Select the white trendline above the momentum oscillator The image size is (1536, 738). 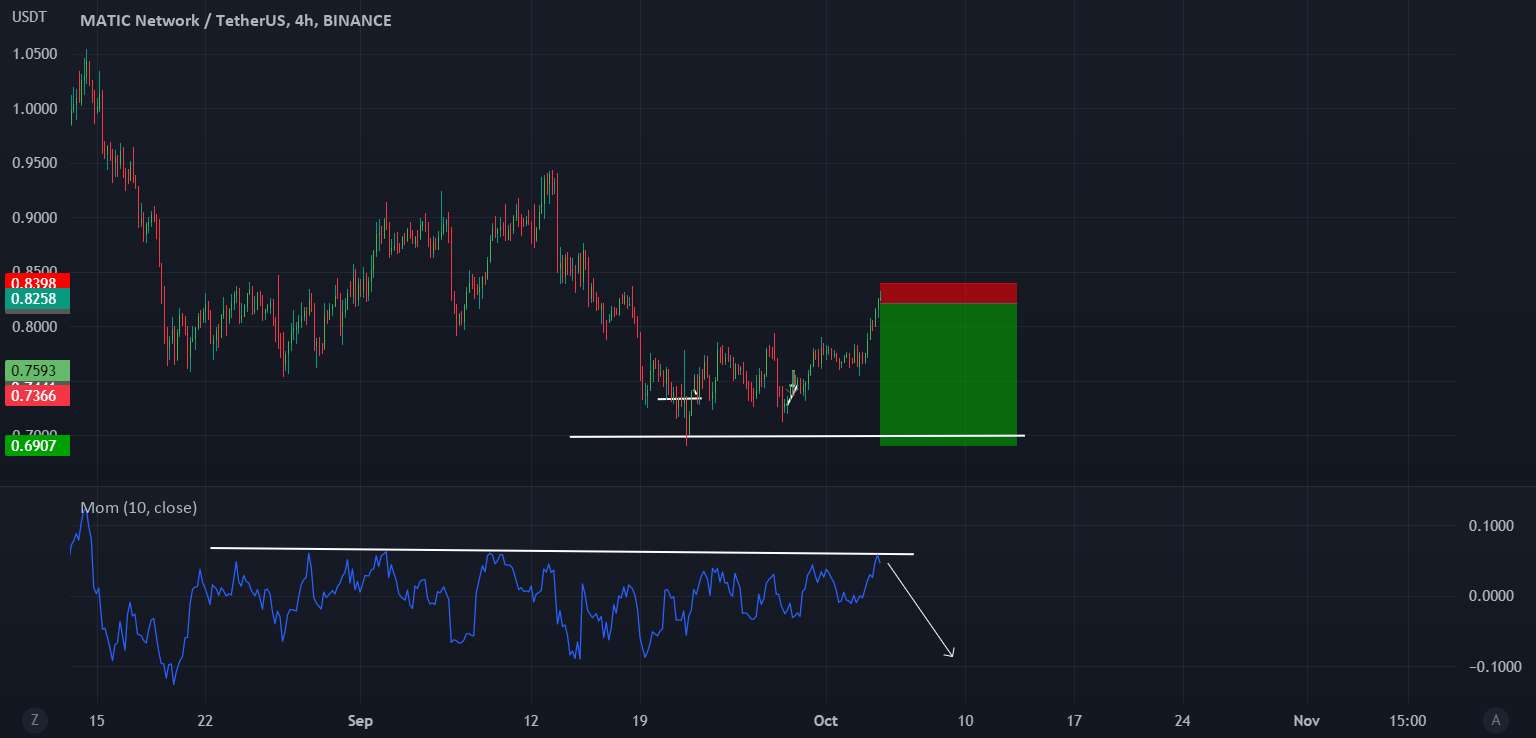click(561, 550)
